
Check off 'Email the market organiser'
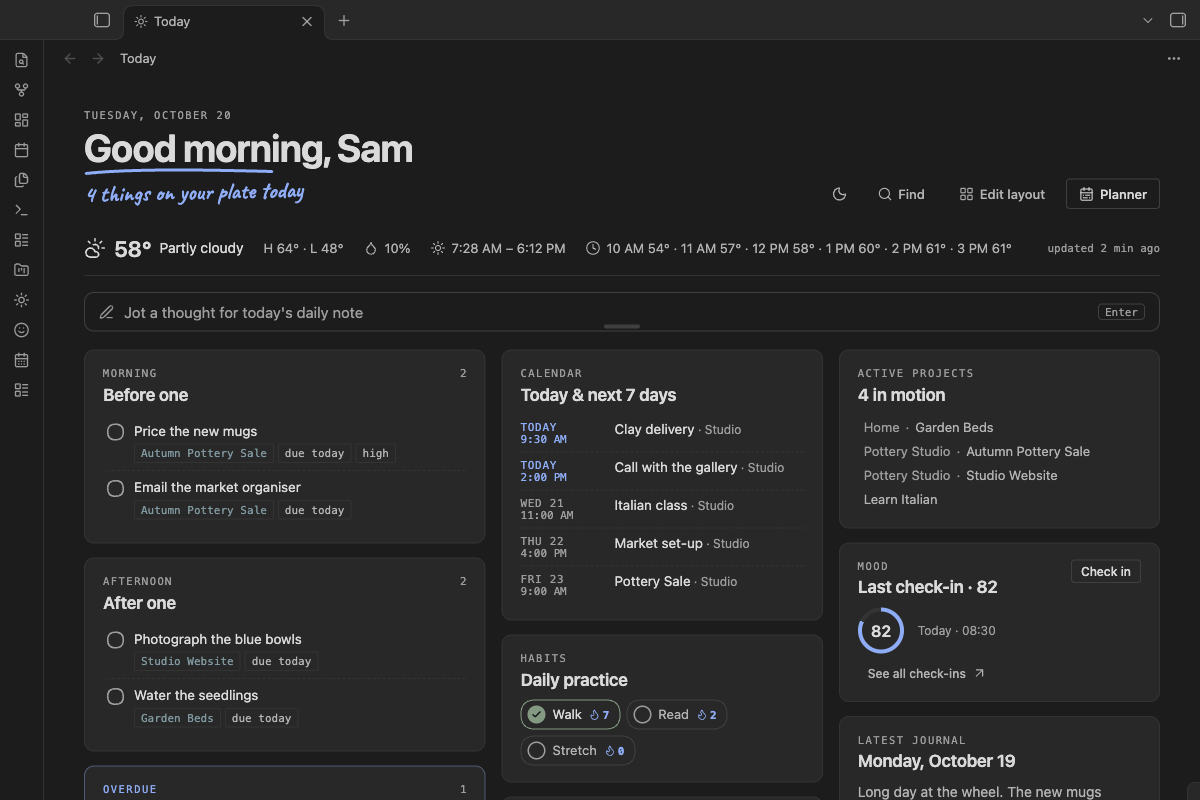coord(115,487)
